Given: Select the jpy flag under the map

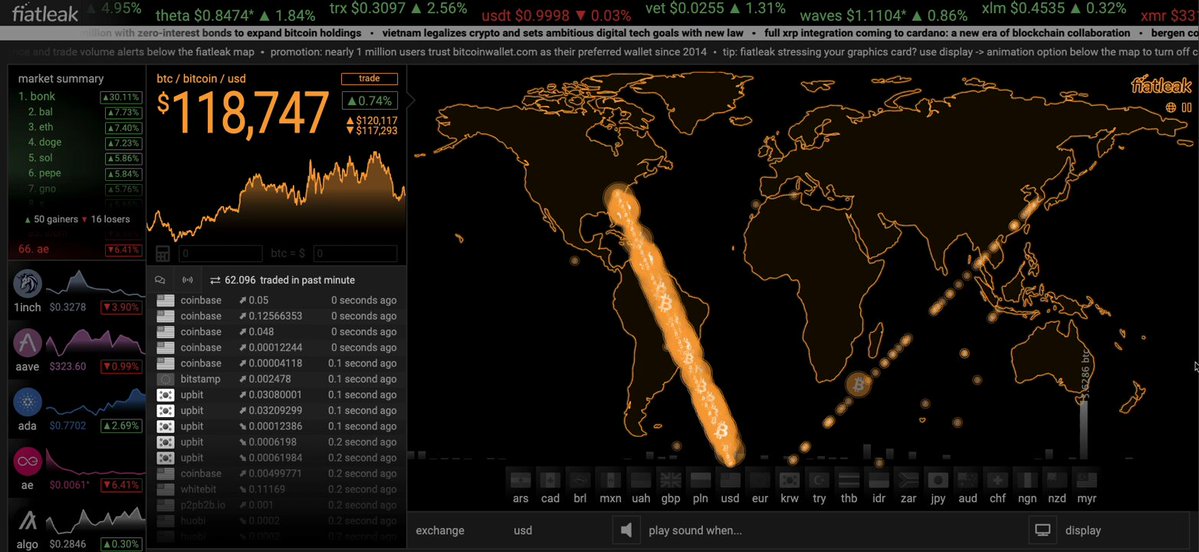Looking at the screenshot, I should 937,480.
